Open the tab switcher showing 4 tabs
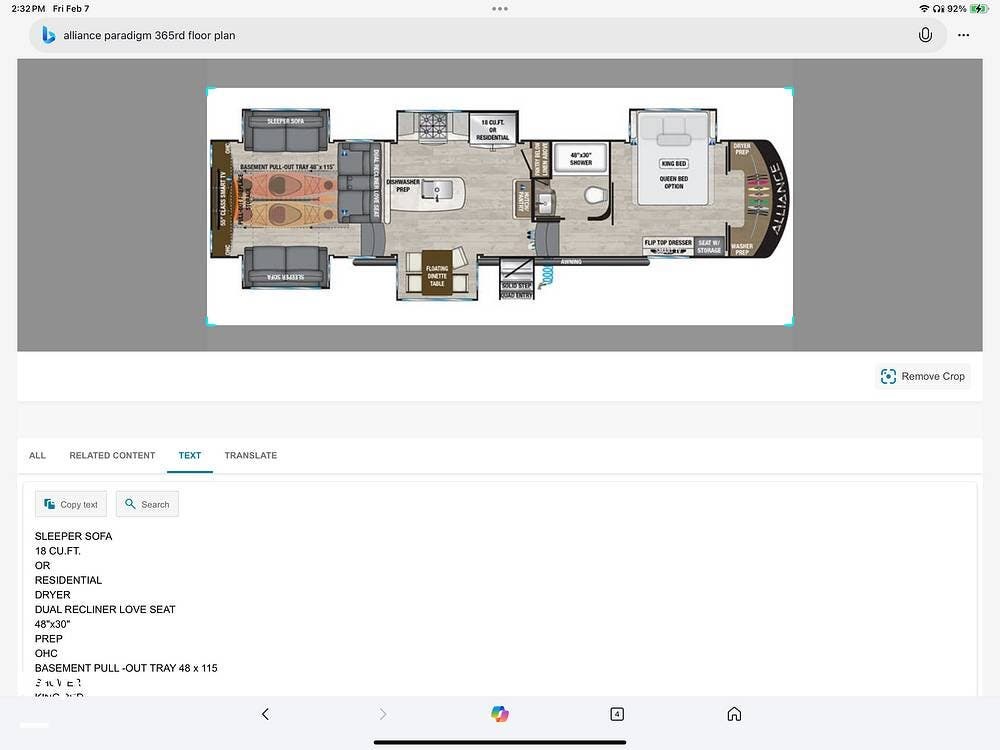The width and height of the screenshot is (1000, 750). coord(617,714)
